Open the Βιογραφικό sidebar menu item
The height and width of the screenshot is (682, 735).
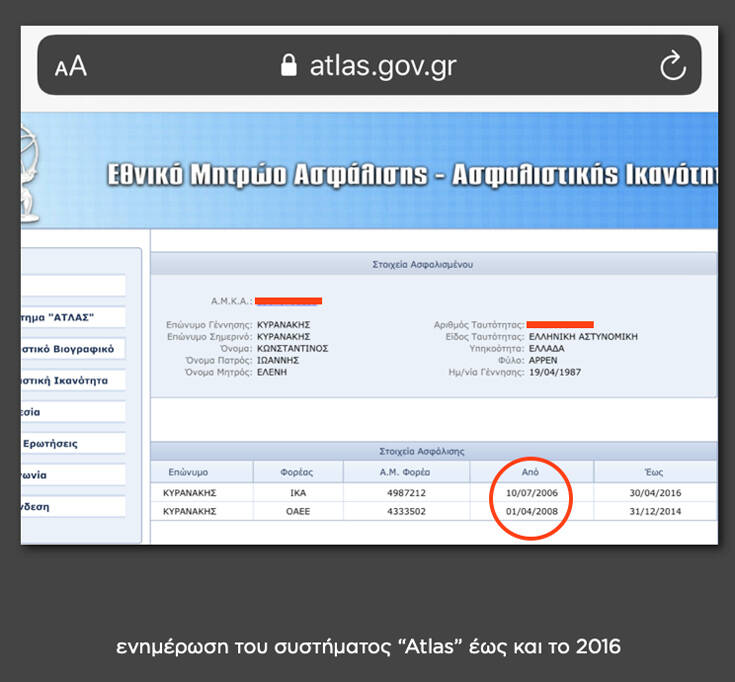tap(72, 349)
